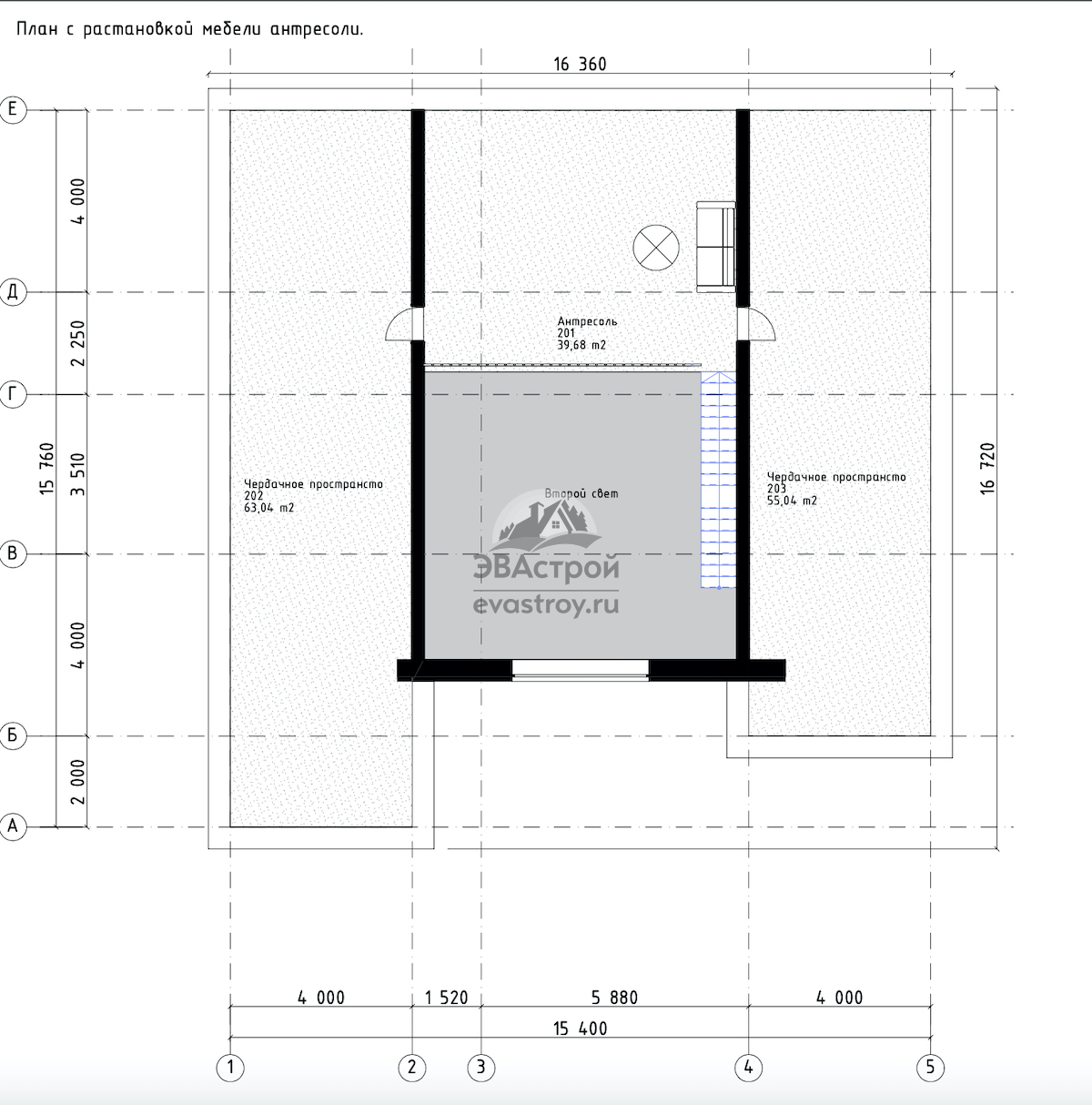Select '4 000' dimension between axes 4 and 5
This screenshot has width=1092, height=1105.
click(x=839, y=998)
